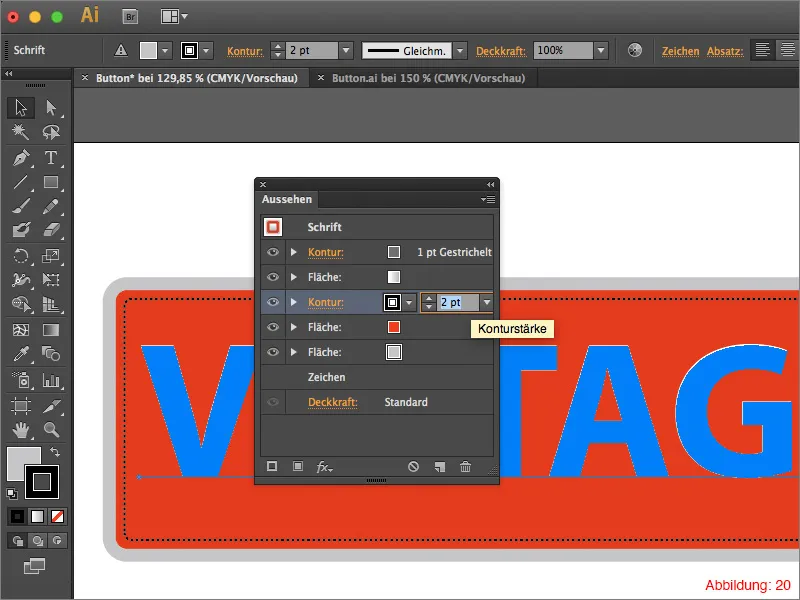
Task: Open Deckkraft percentage dropdown
Action: click(601, 51)
